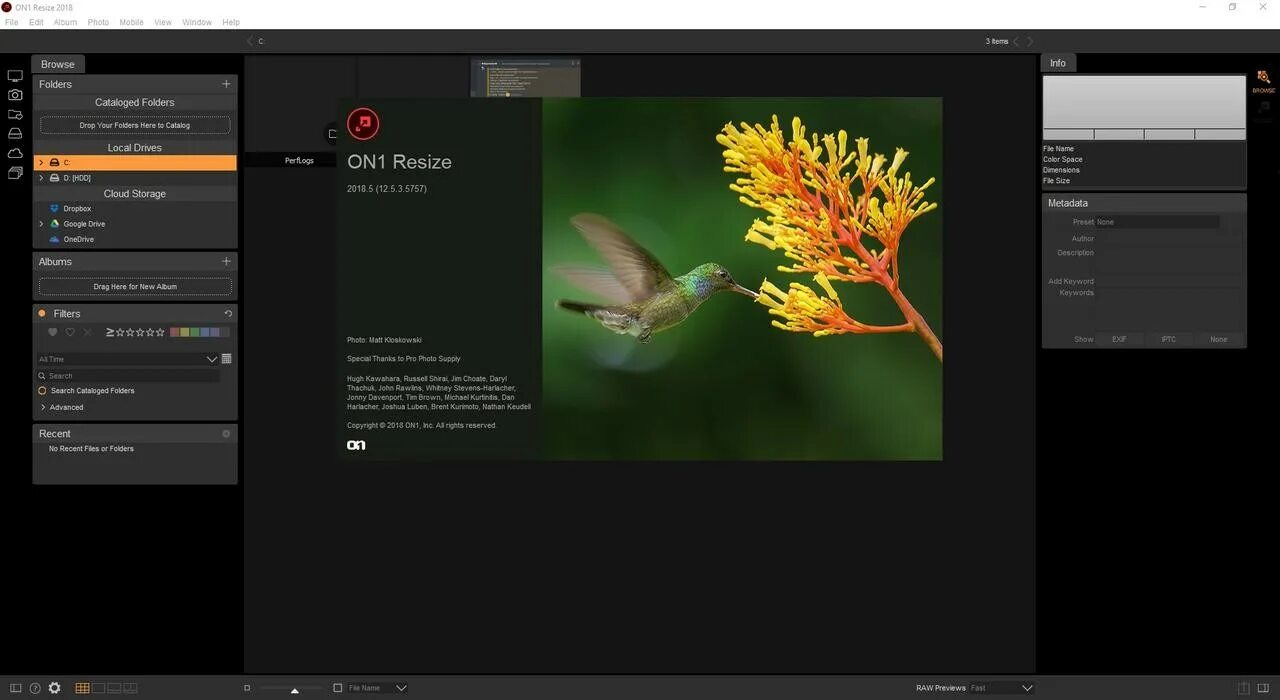The image size is (1280, 700).
Task: Go to next item near 3 items
Action: (x=1030, y=41)
